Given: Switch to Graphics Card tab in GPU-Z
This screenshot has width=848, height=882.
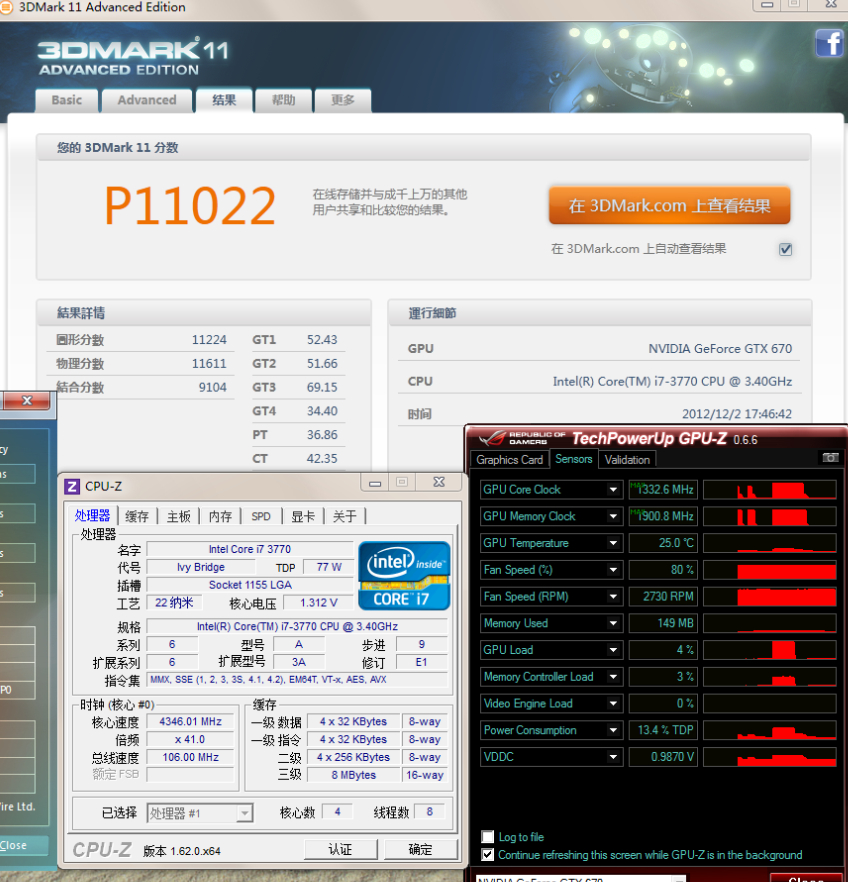Looking at the screenshot, I should [509, 460].
